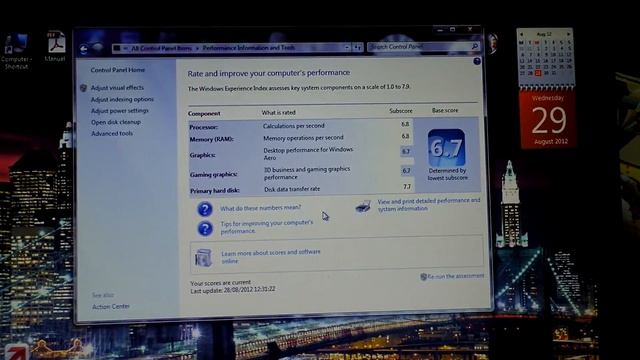Click the help icon in the window corner
The height and width of the screenshot is (360, 640).
click(477, 61)
